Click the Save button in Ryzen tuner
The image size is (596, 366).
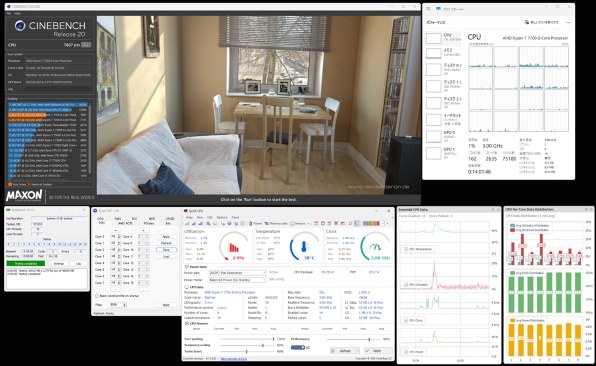tap(166, 250)
